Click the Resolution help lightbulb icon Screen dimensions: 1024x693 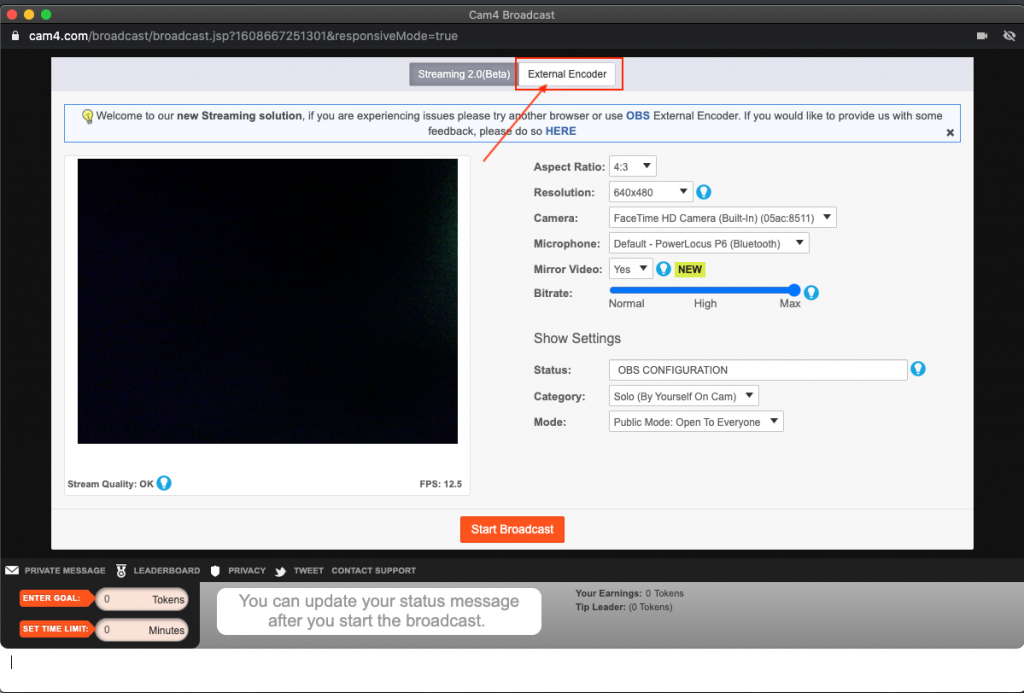click(x=704, y=192)
